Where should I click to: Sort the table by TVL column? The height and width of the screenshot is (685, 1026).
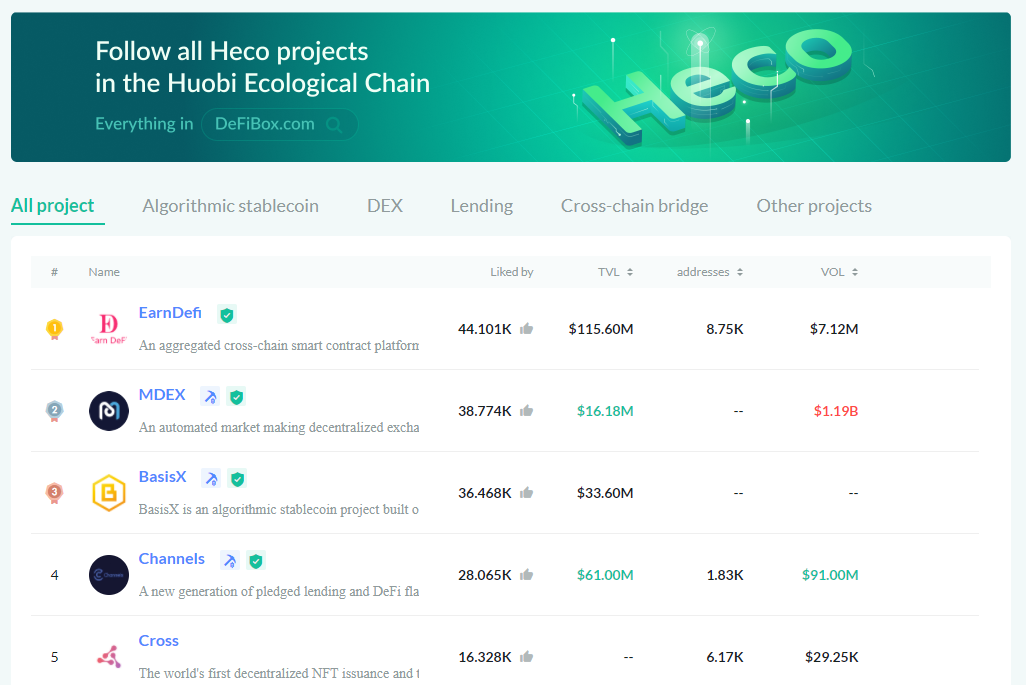click(615, 272)
